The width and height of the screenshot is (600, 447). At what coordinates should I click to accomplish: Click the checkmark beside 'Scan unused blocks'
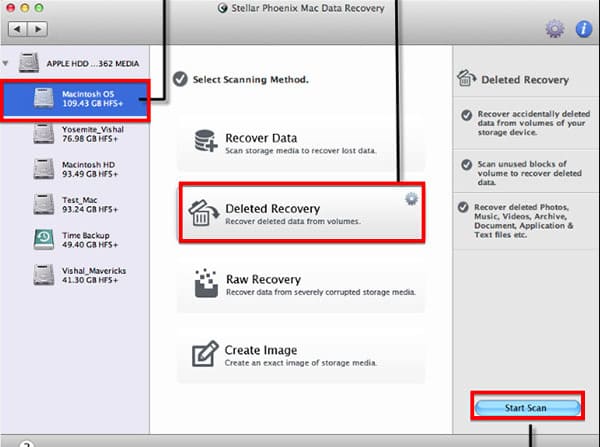[466, 165]
